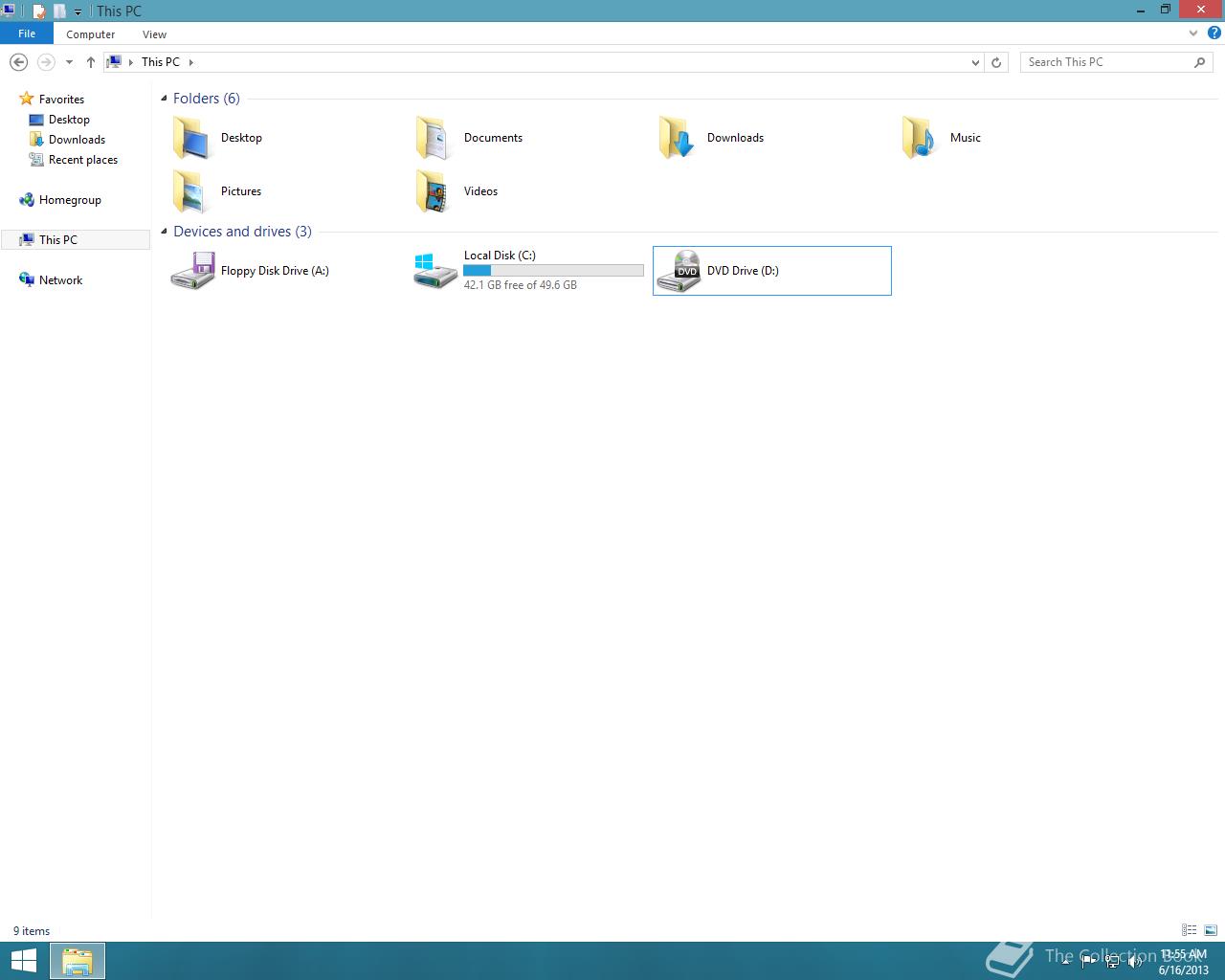
Task: Open the File menu
Action: 27,33
